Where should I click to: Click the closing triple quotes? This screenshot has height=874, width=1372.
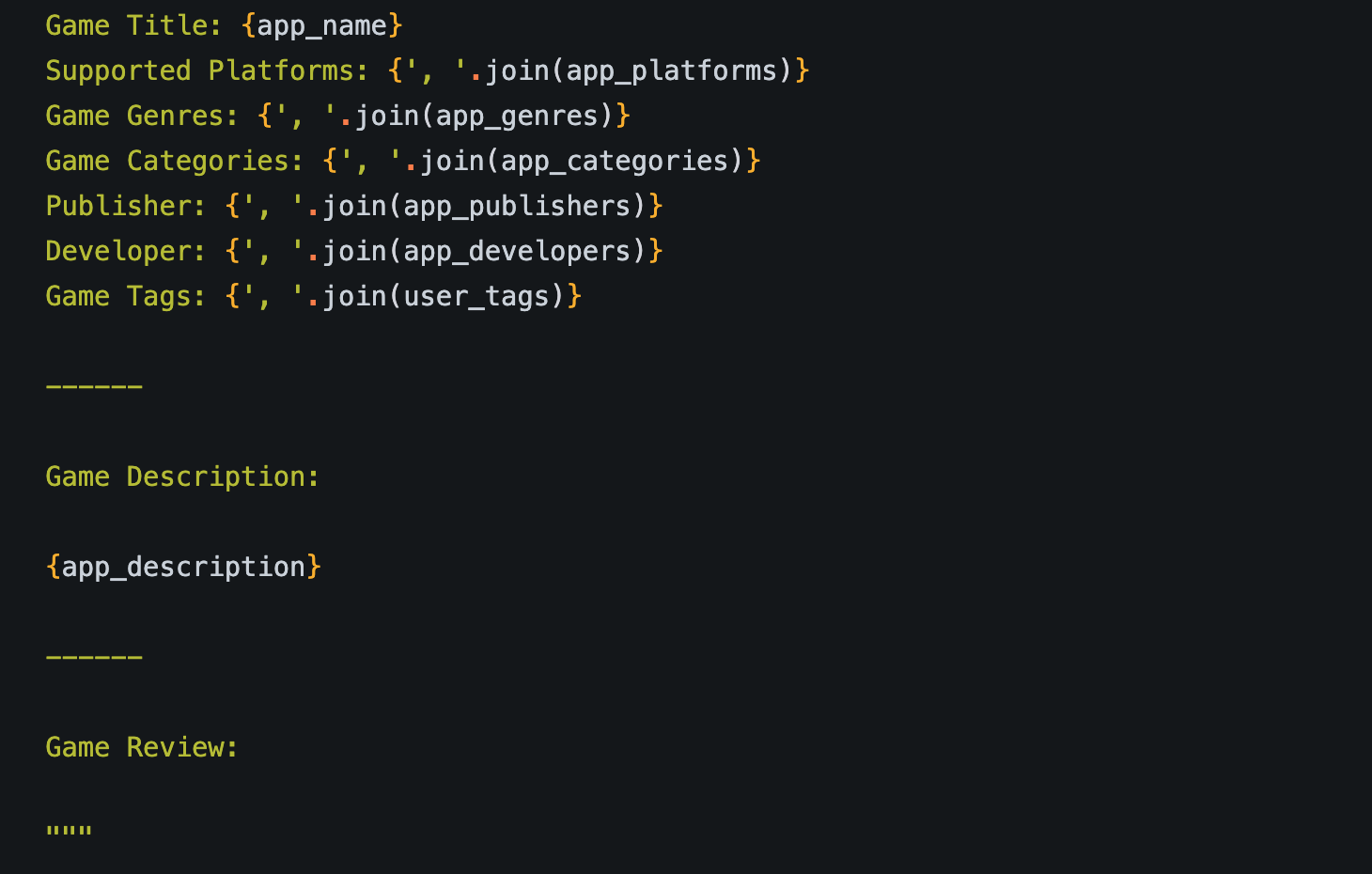(70, 832)
